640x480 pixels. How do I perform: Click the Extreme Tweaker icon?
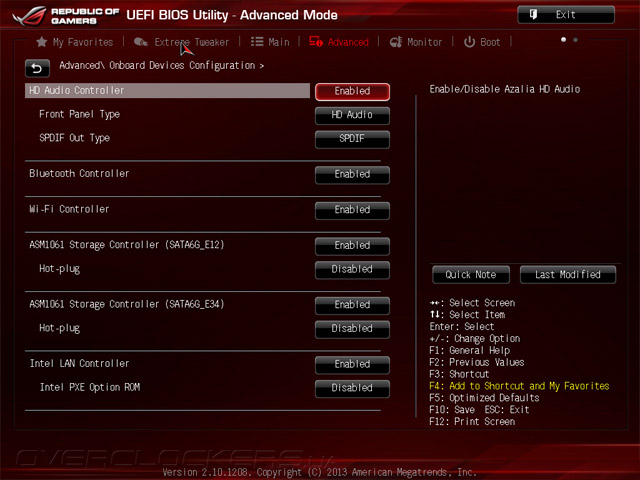(141, 42)
